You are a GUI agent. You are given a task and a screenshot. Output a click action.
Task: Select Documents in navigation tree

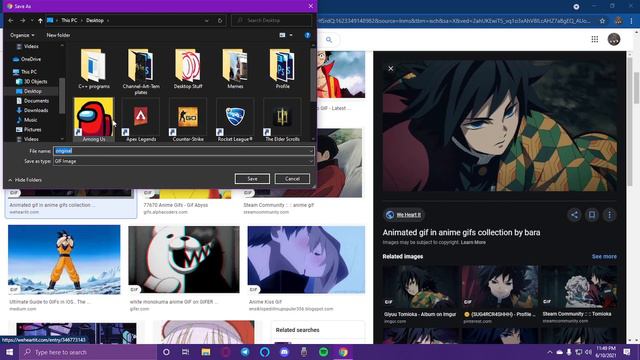point(33,101)
